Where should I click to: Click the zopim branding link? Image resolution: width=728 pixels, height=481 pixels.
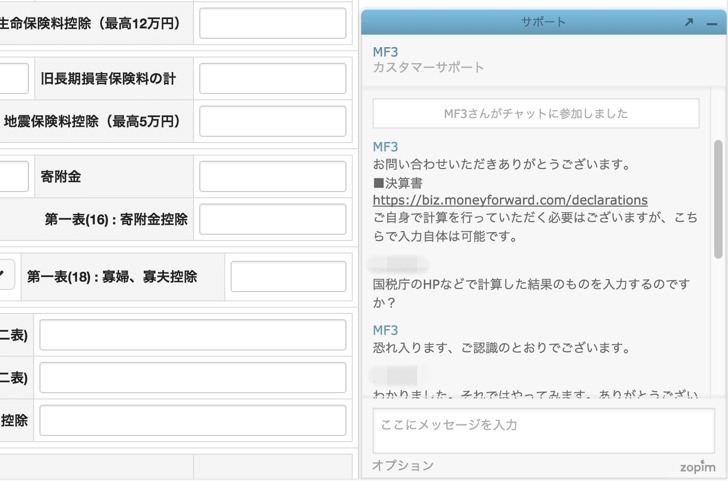[697, 467]
